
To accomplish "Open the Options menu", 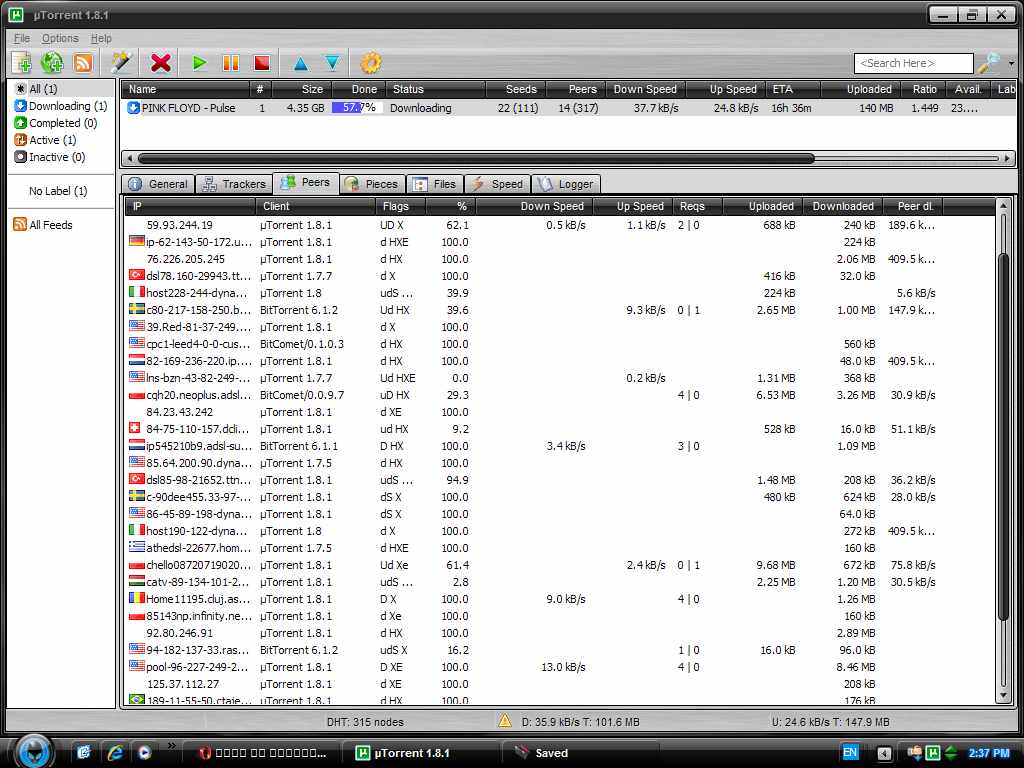I will (x=60, y=39).
